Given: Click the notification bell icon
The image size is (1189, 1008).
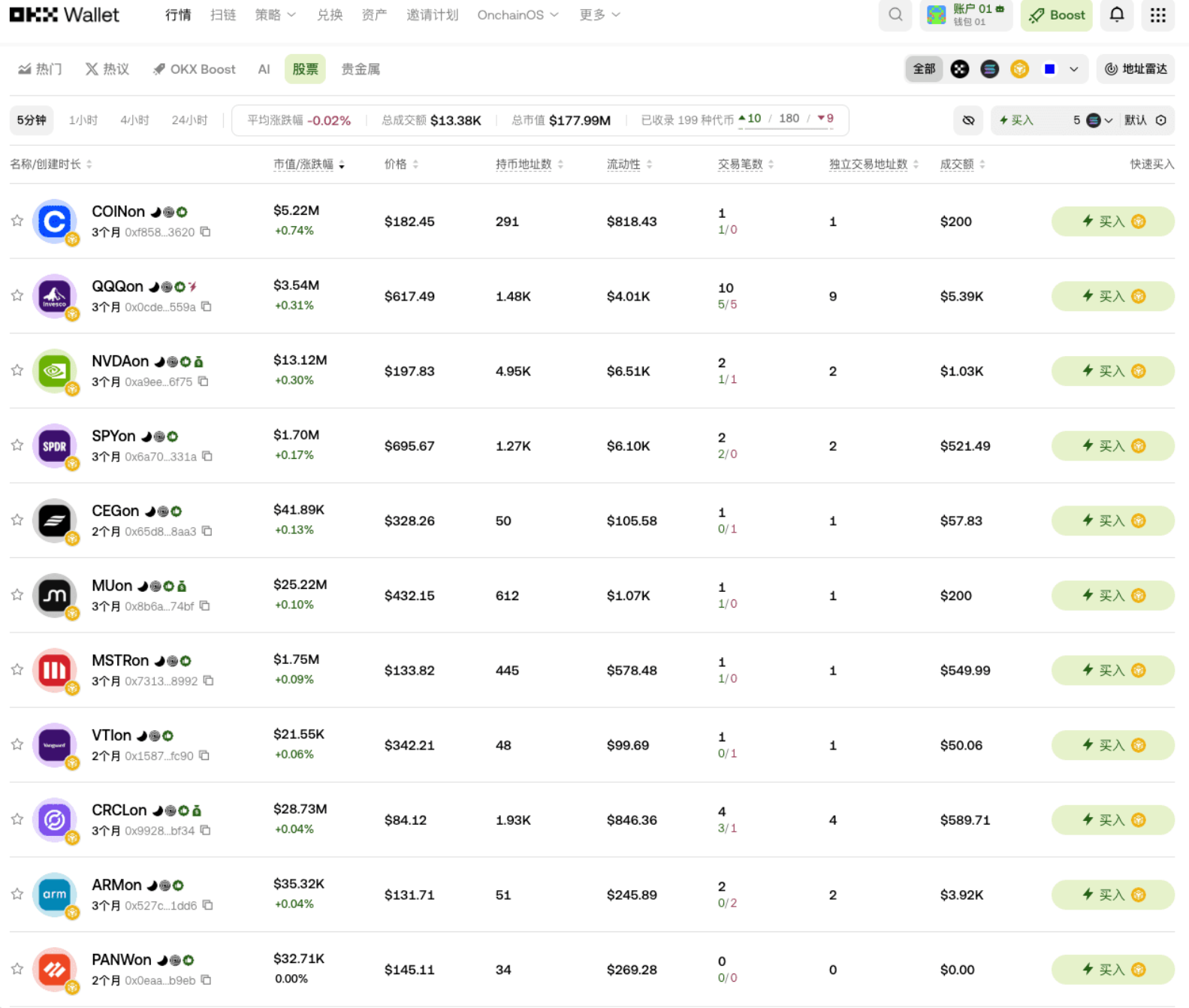Looking at the screenshot, I should click(x=1116, y=15).
